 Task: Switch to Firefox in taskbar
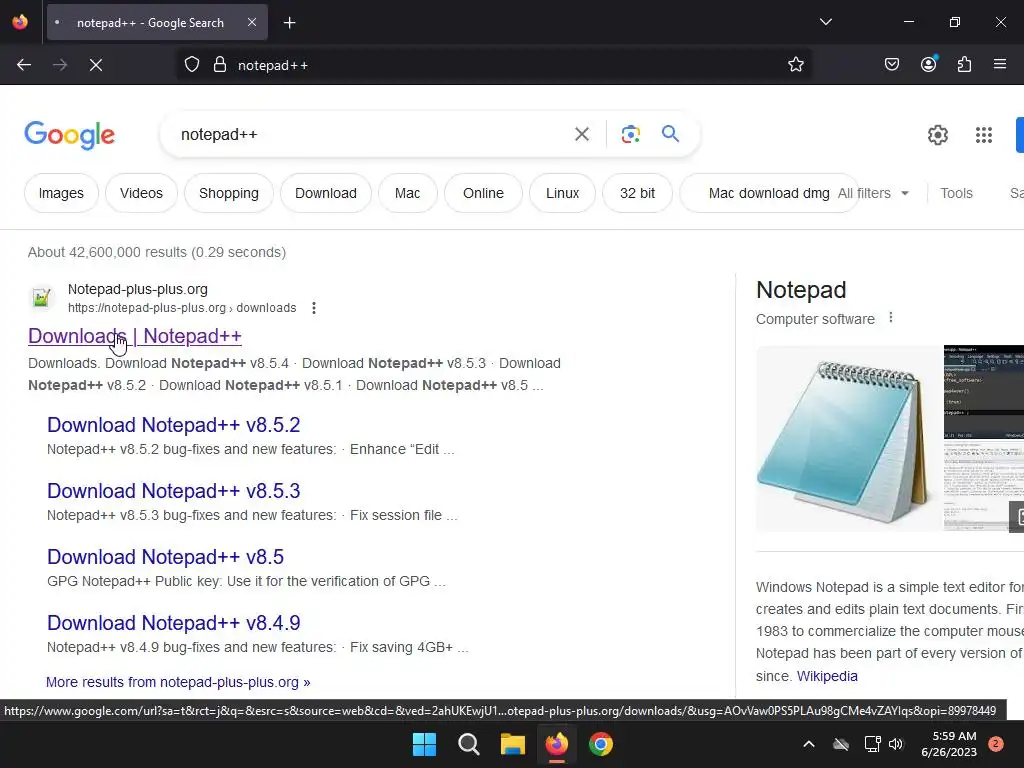[x=556, y=744]
